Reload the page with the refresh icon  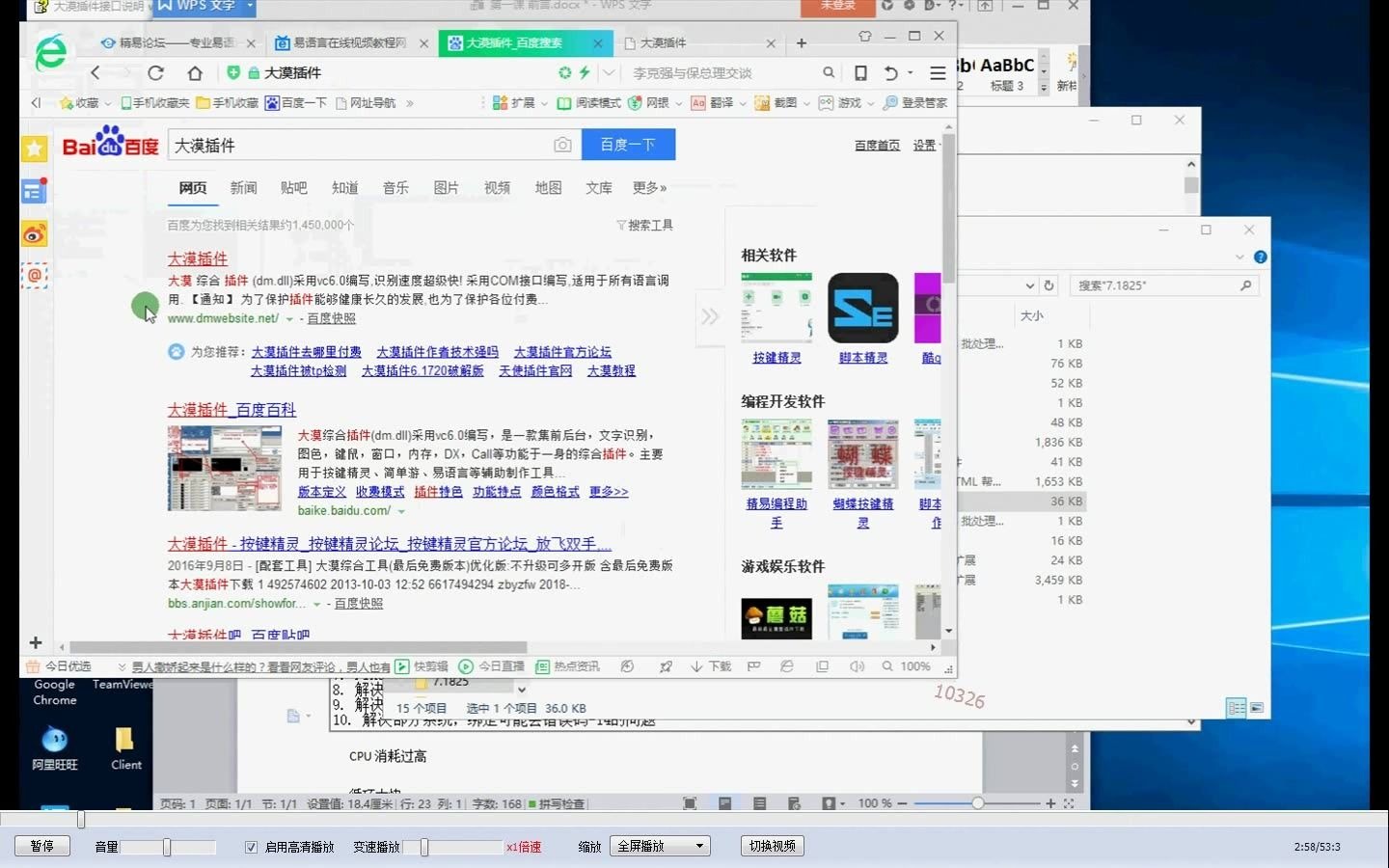pyautogui.click(x=155, y=72)
